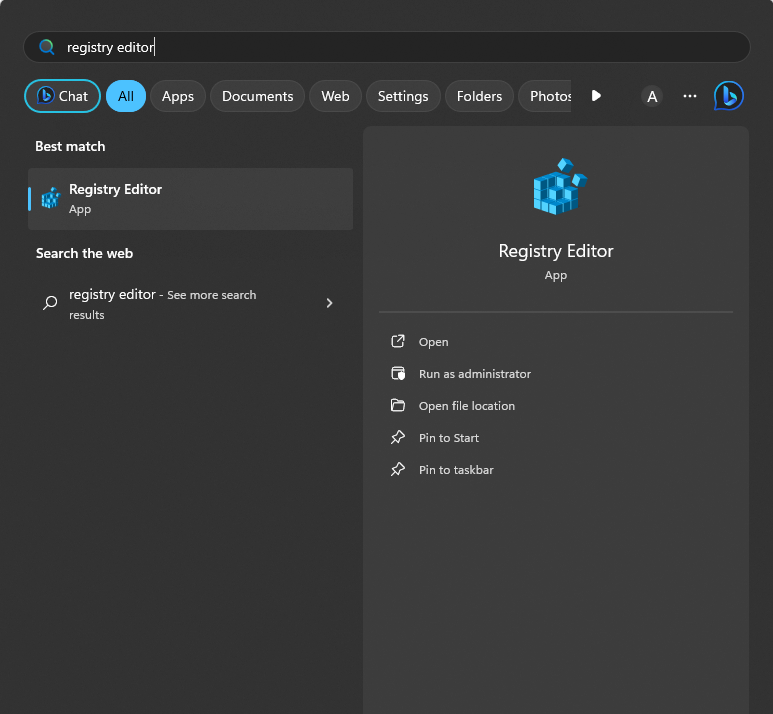Click the 'A' account avatar icon
The height and width of the screenshot is (714, 773).
point(652,96)
